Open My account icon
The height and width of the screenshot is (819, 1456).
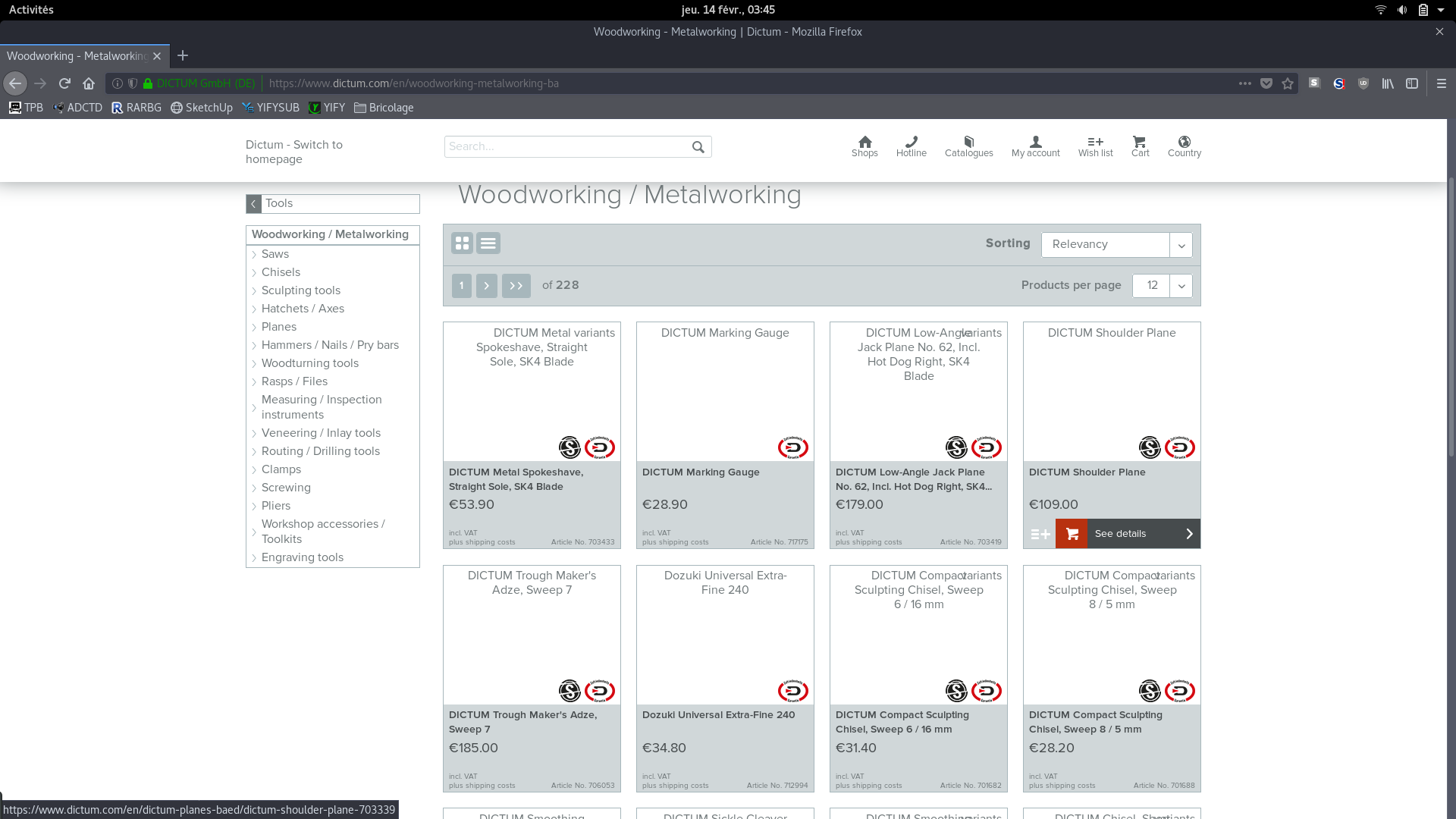(x=1036, y=147)
